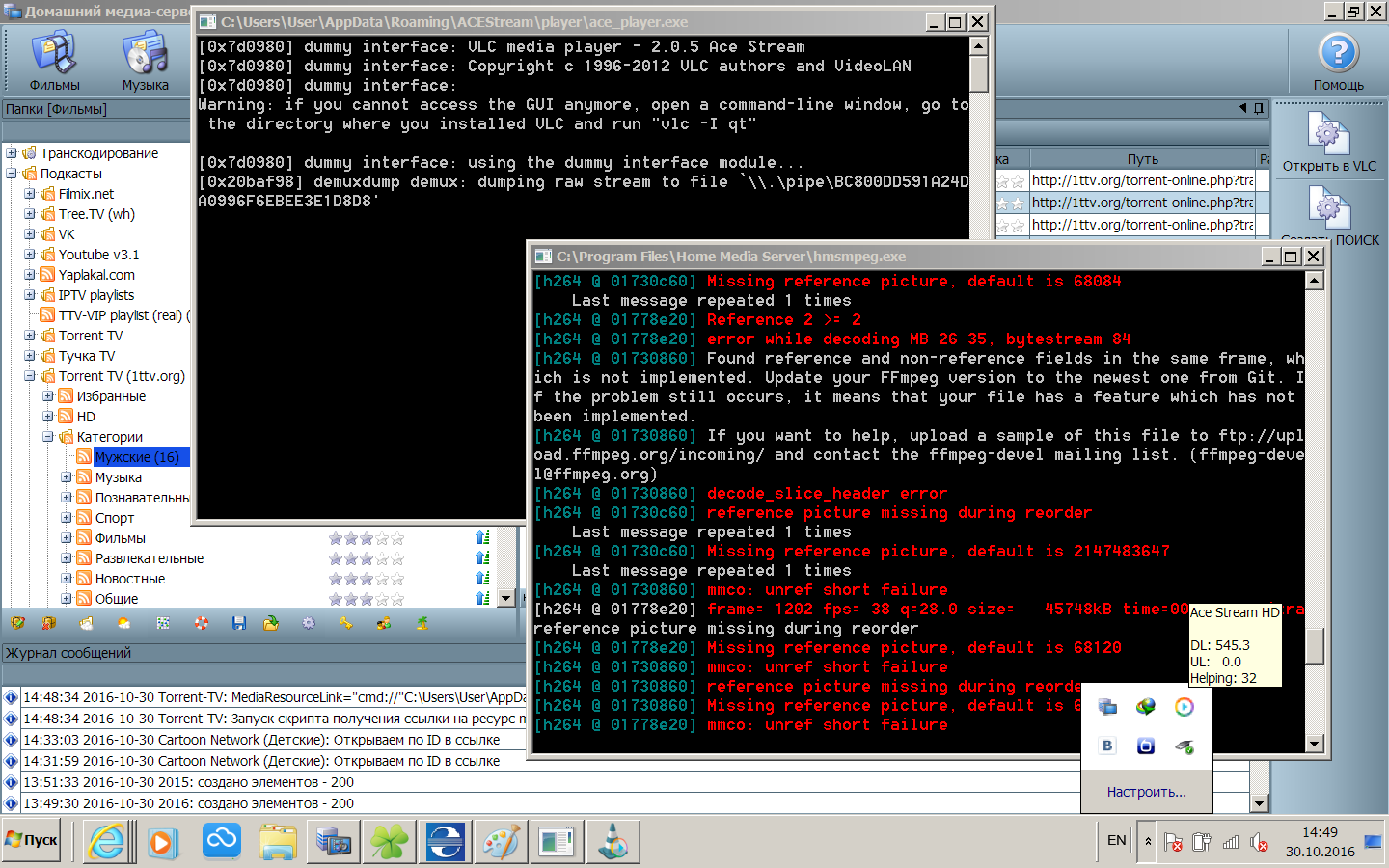Image resolution: width=1389 pixels, height=868 pixels.
Task: Click the blue floppy disk save icon
Action: 239,624
